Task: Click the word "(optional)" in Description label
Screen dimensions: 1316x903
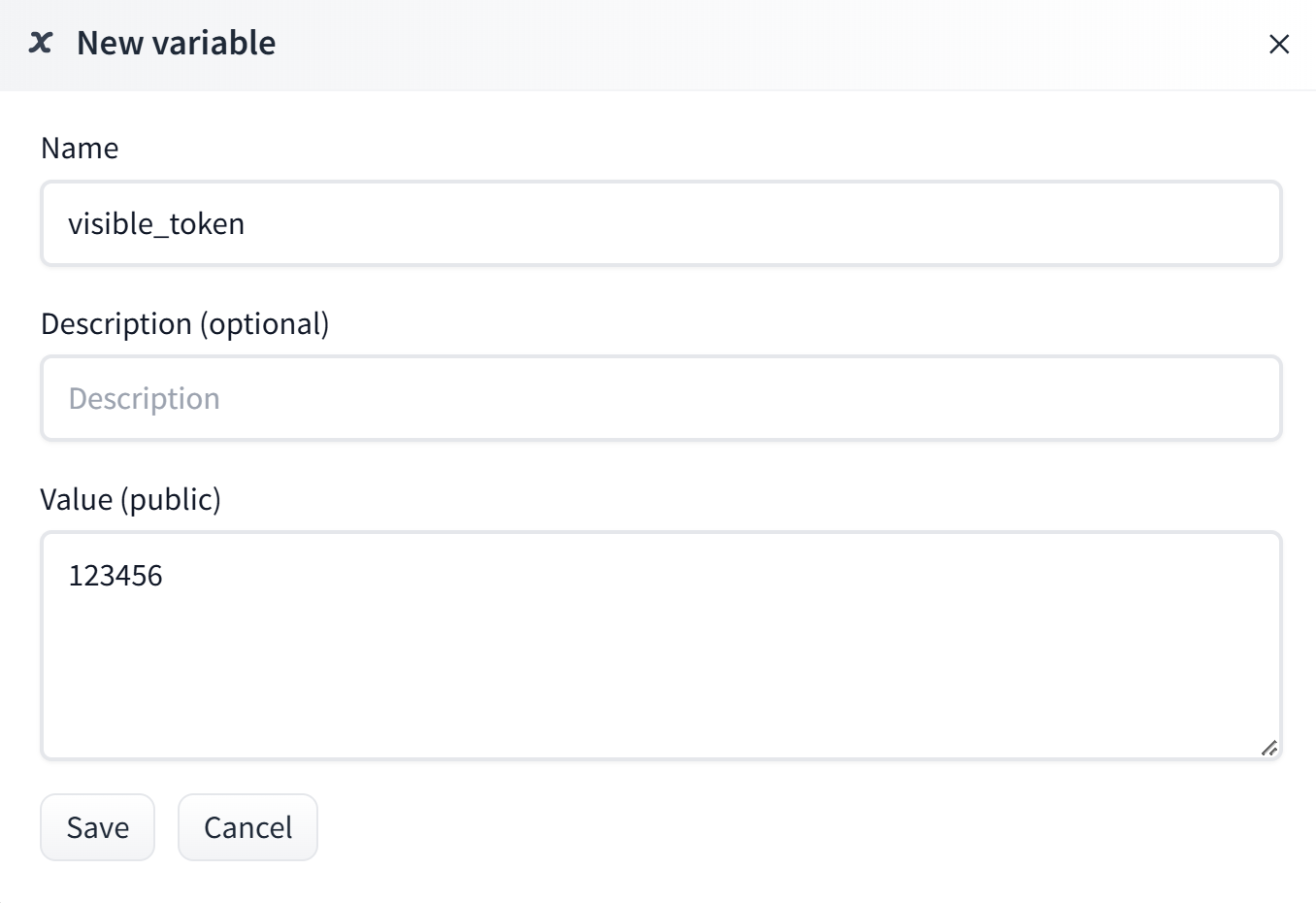Action: (264, 323)
